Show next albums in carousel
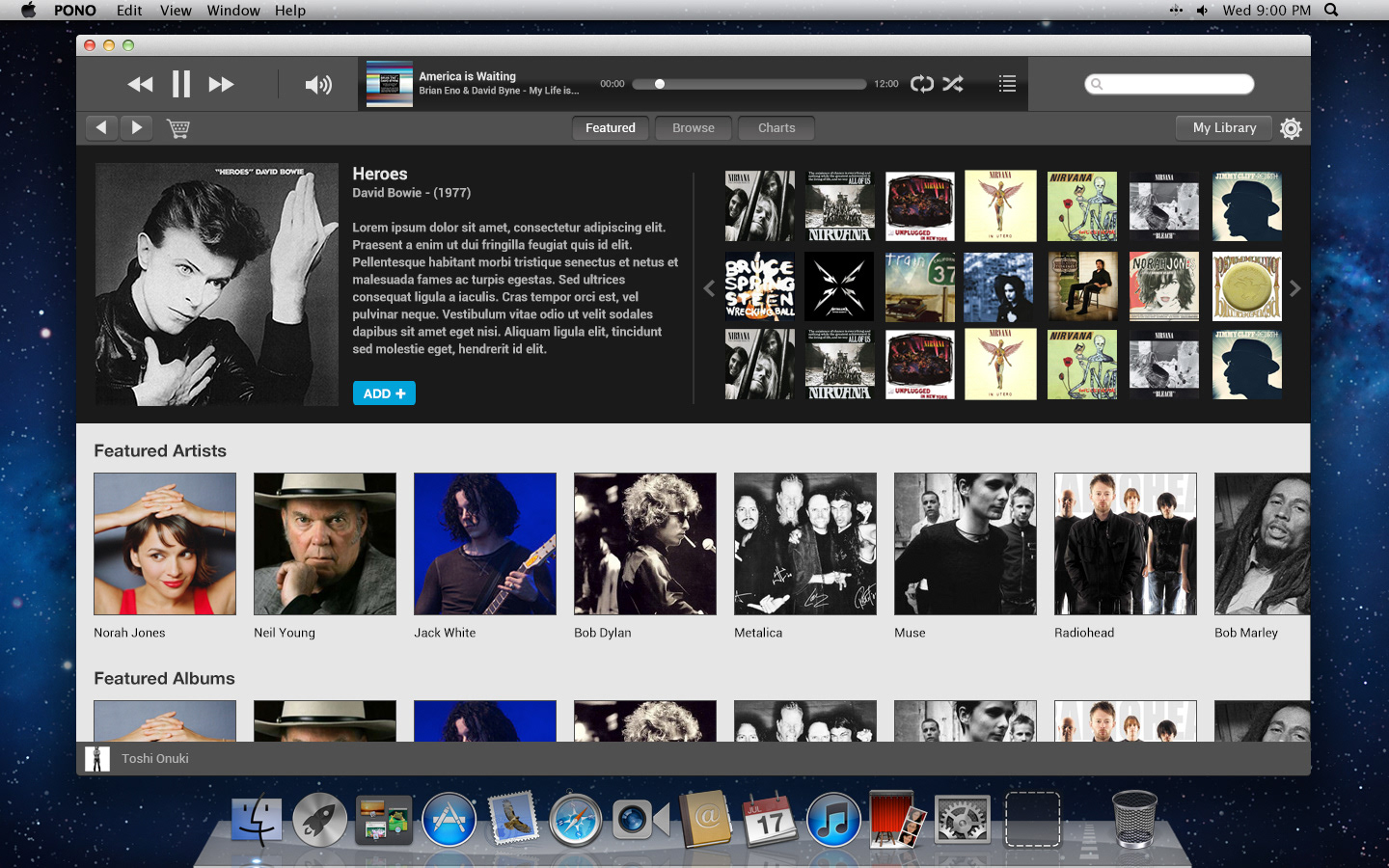This screenshot has height=868, width=1389. tap(1295, 287)
